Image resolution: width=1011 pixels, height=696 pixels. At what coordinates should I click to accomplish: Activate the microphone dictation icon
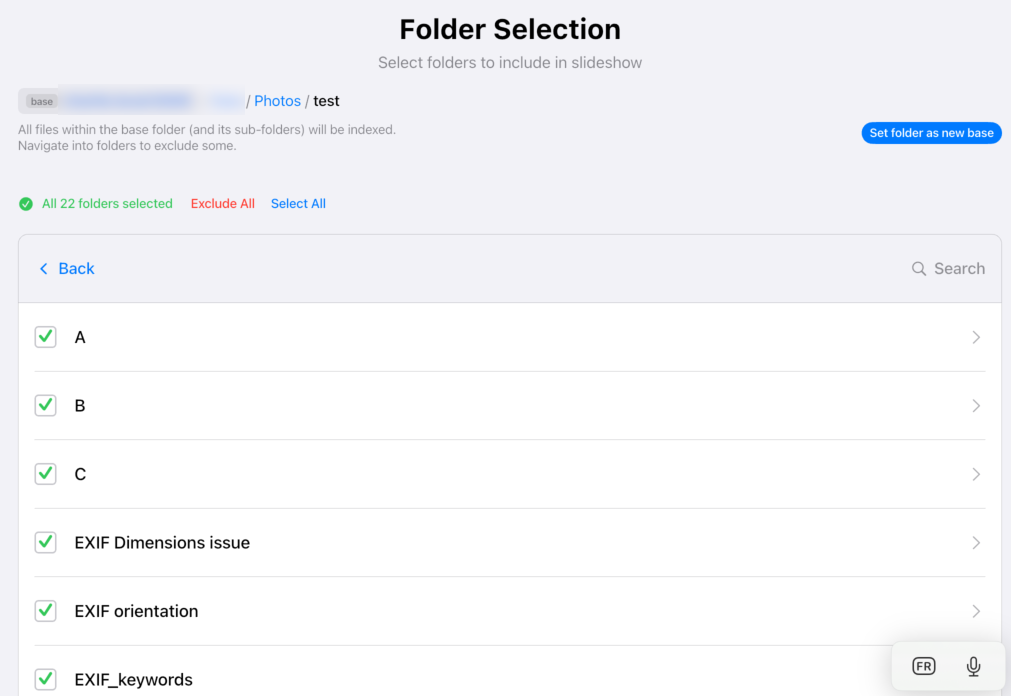point(973,666)
